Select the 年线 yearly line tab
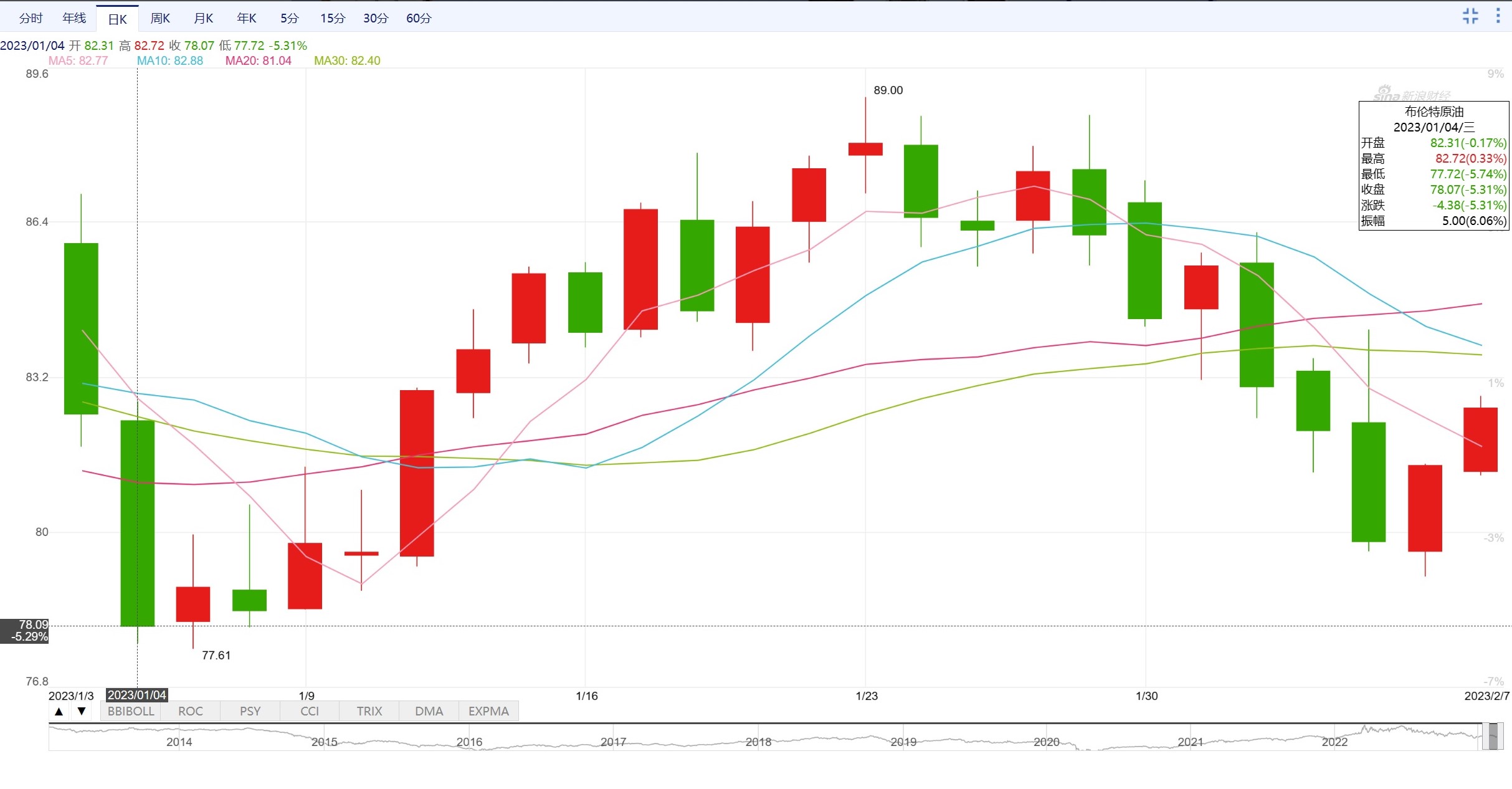1512x789 pixels. pyautogui.click(x=74, y=18)
